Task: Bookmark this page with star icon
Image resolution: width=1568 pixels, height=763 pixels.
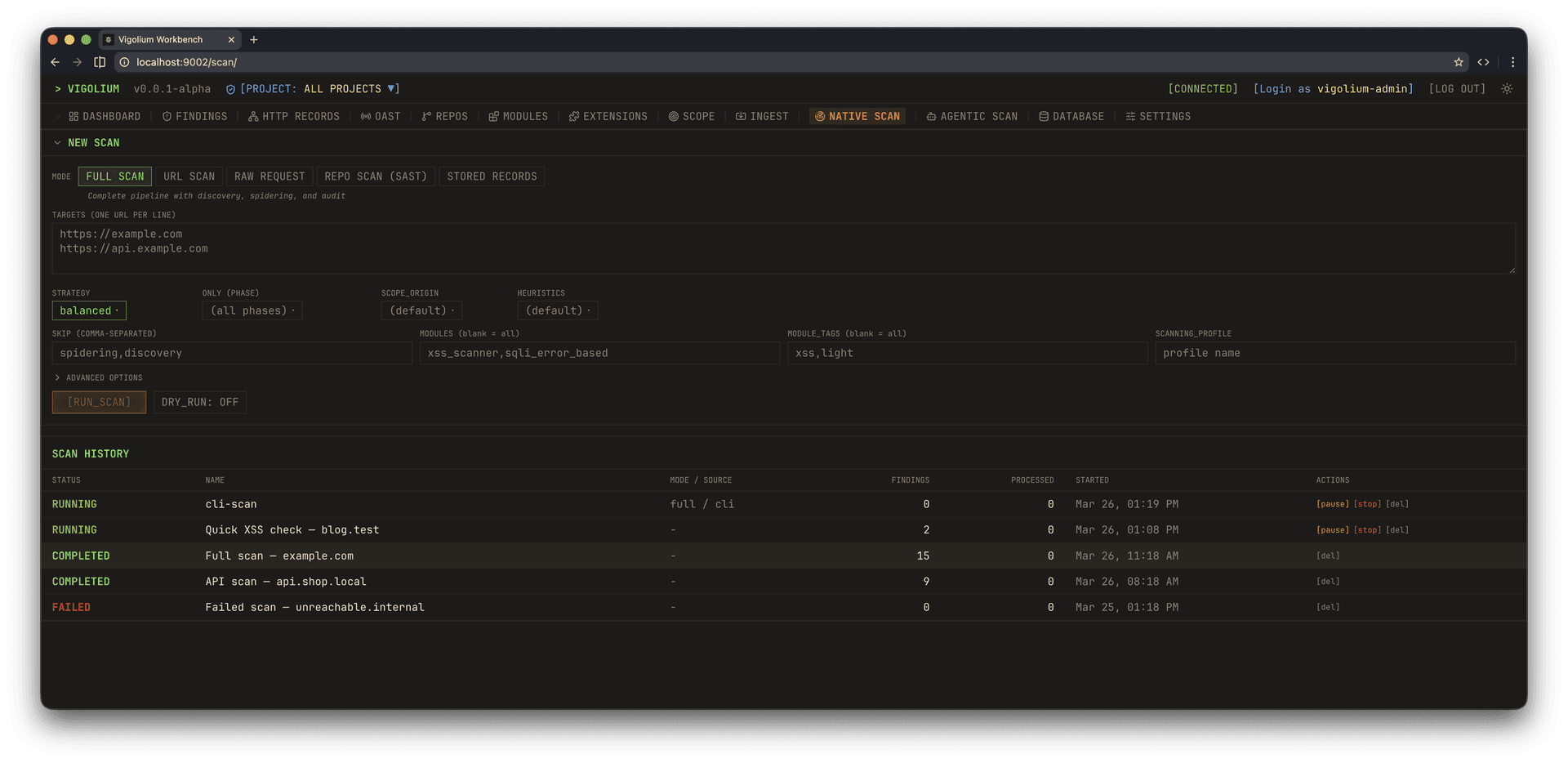Action: coord(1459,62)
